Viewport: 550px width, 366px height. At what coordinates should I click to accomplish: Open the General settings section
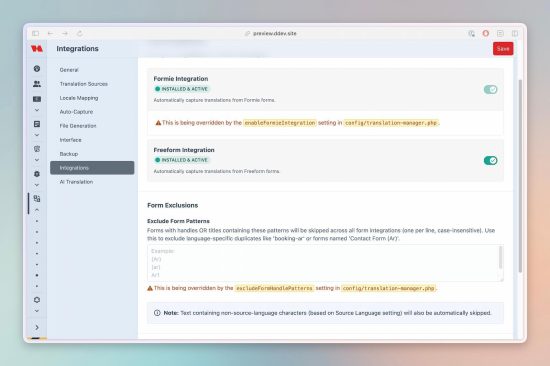92,70
